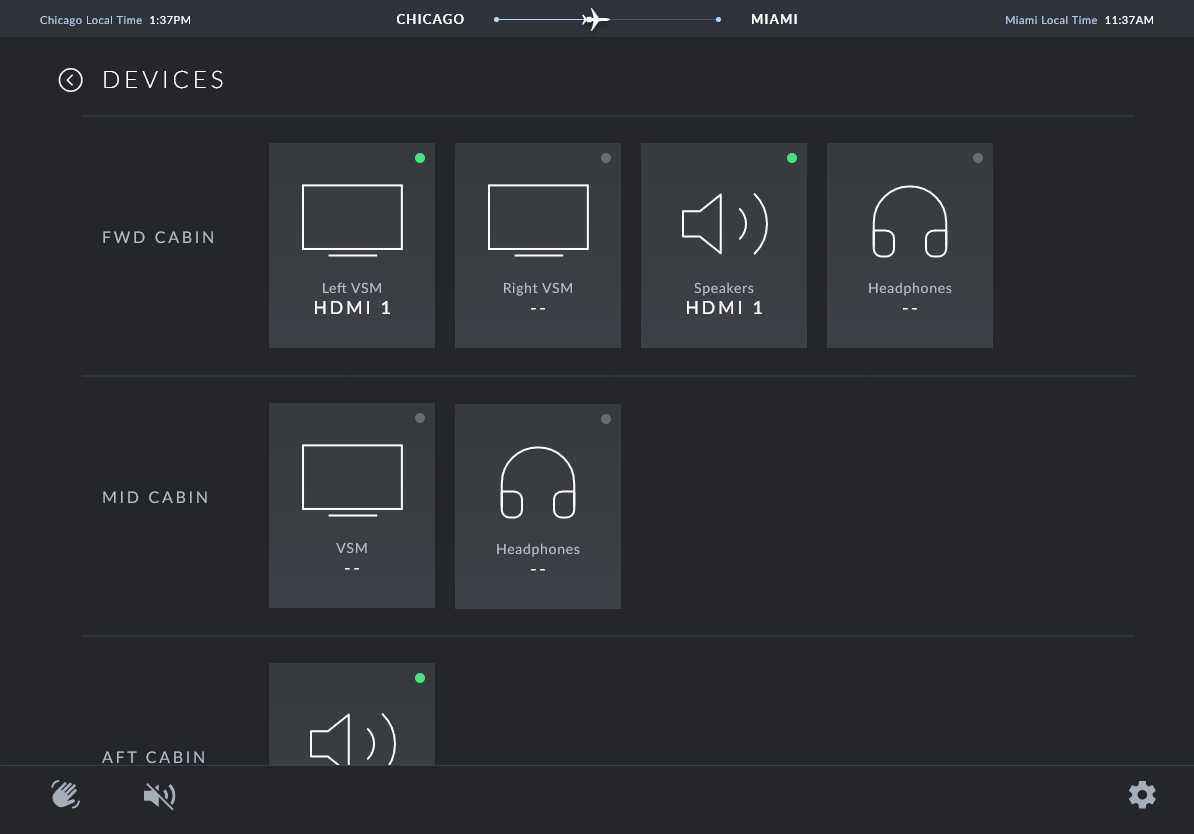Tap the waving hand call icon
This screenshot has height=834, width=1194.
coord(66,795)
